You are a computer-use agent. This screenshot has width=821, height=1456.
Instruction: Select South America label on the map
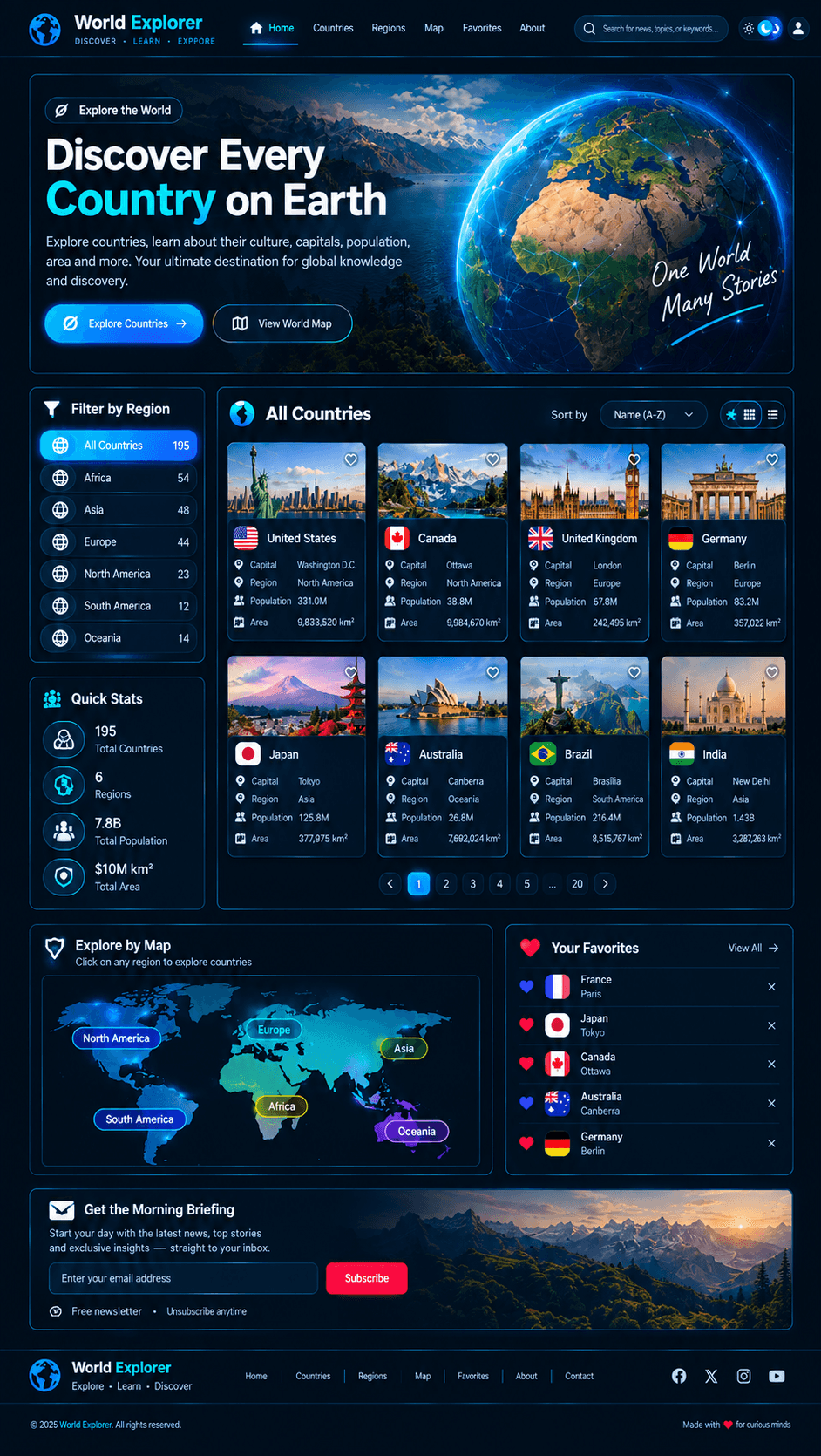(139, 1119)
